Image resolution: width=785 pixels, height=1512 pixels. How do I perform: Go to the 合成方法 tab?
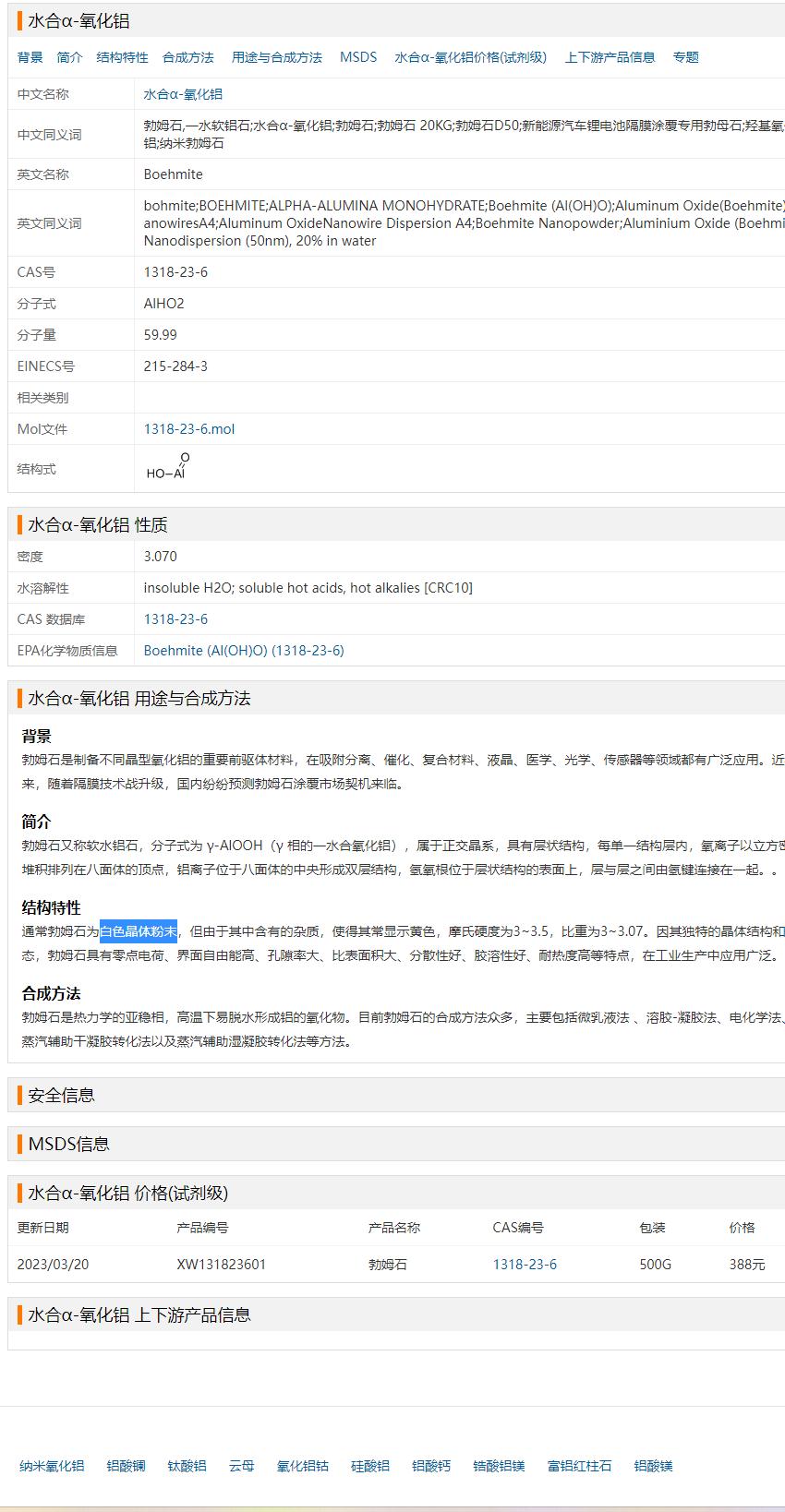[187, 57]
